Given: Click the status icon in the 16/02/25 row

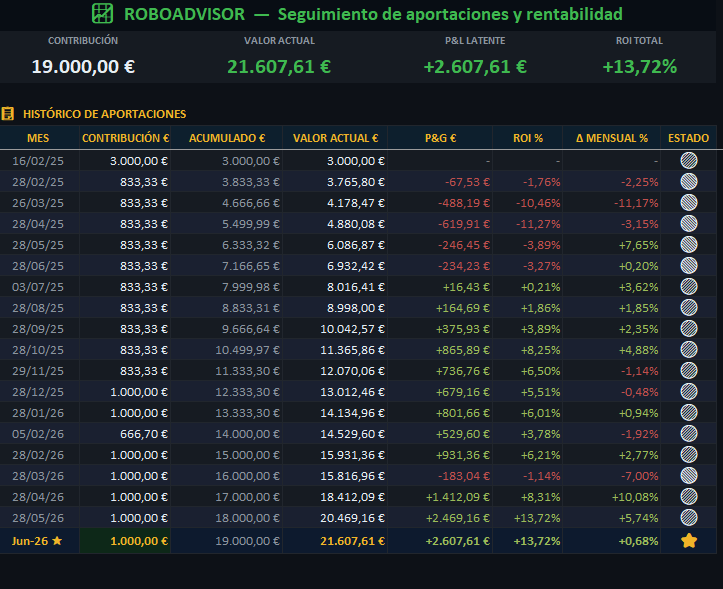Looking at the screenshot, I should click(689, 161).
